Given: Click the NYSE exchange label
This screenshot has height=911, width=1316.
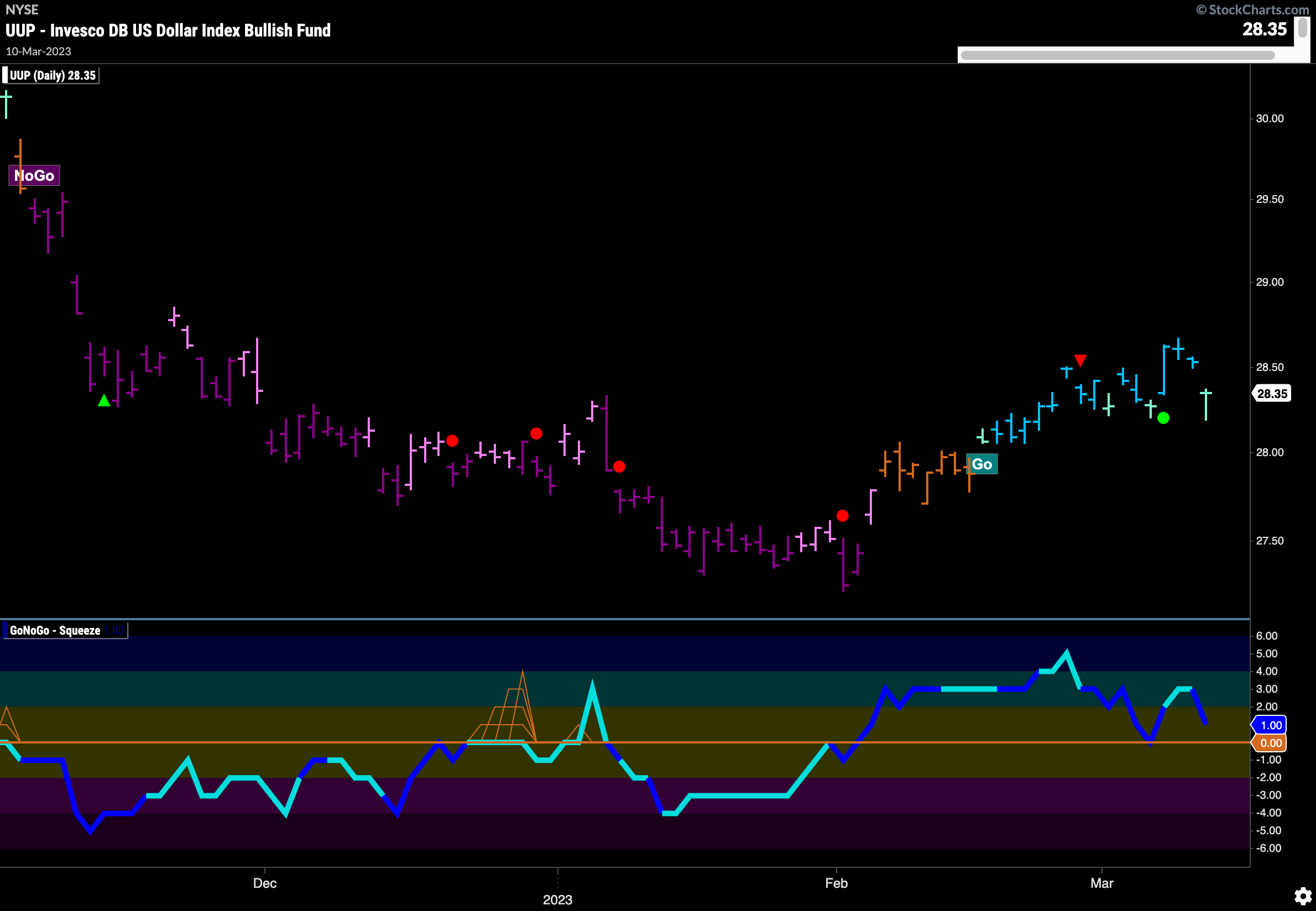Looking at the screenshot, I should coord(22,10).
